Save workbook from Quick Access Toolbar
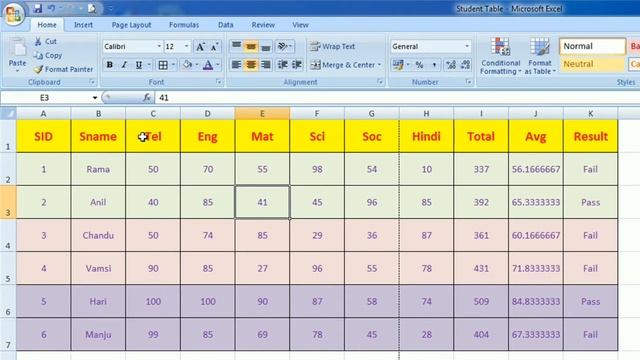640x360 pixels. pos(38,8)
